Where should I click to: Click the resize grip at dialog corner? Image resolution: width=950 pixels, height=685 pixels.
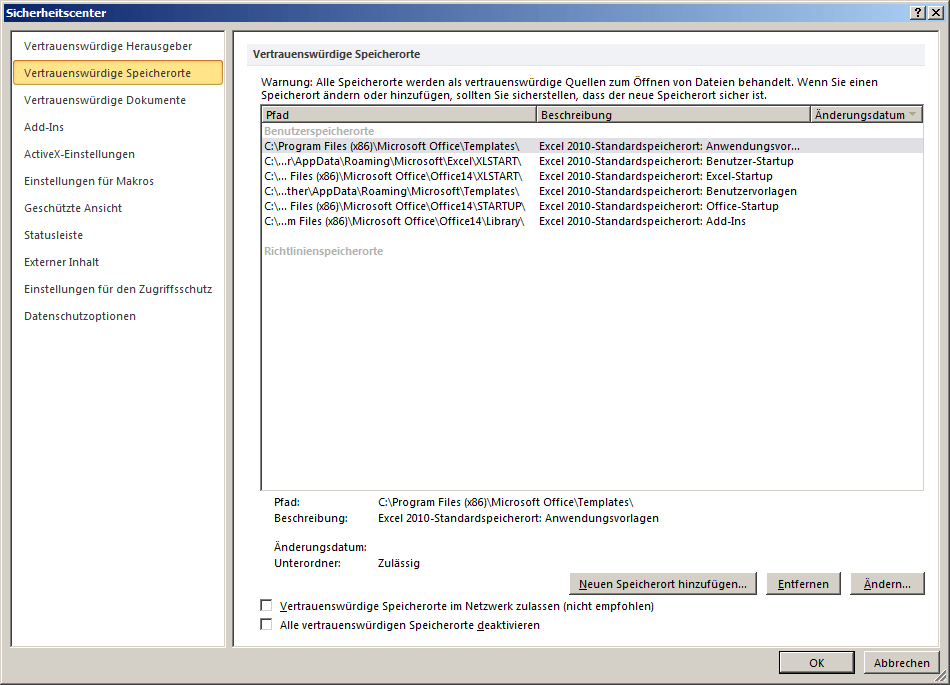(943, 678)
